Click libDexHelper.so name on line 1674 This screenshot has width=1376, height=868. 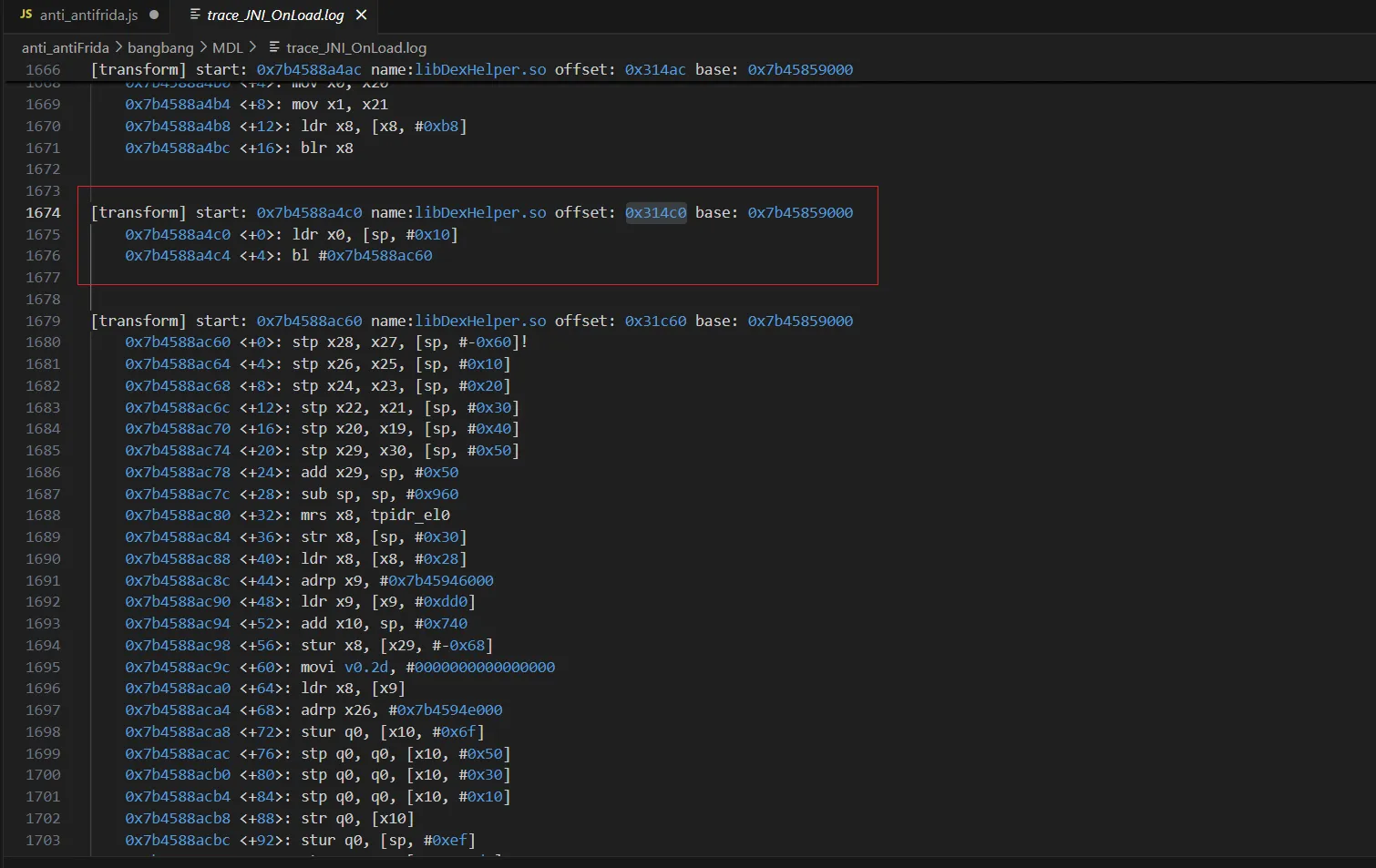coord(481,212)
